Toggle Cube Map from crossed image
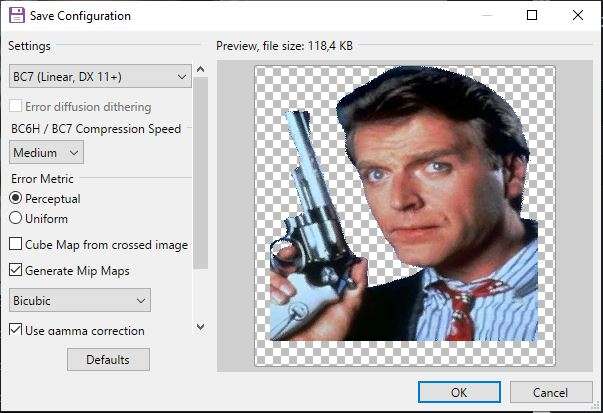Viewport: 603px width, 413px height. 15,244
